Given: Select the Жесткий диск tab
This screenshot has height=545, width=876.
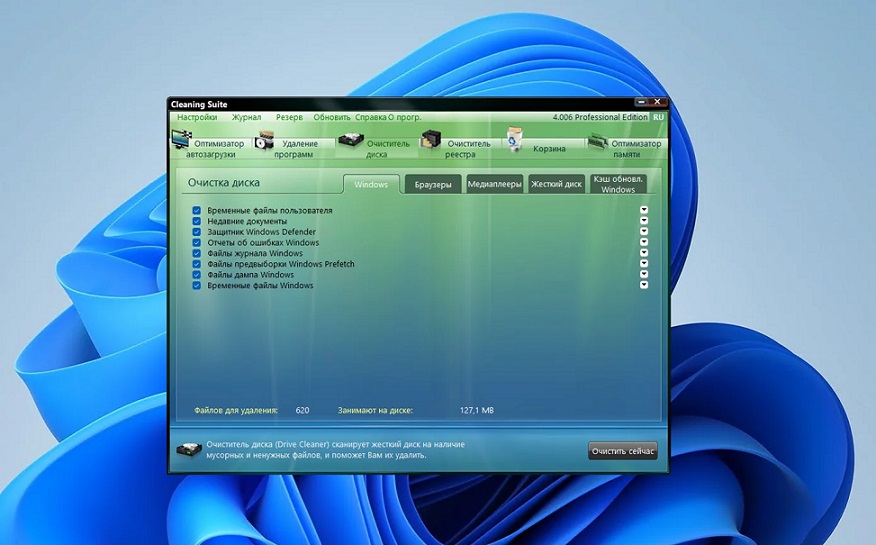Looking at the screenshot, I should click(x=556, y=184).
